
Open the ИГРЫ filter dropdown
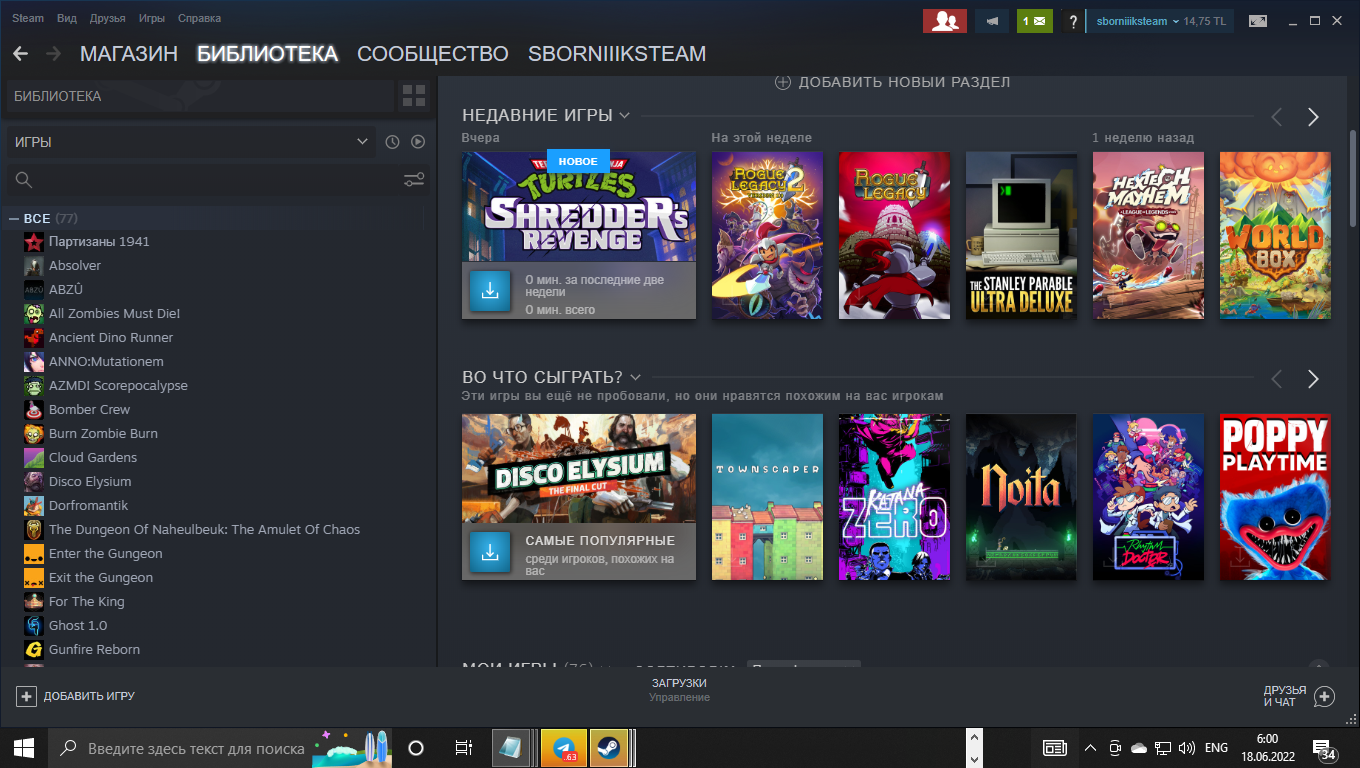coord(190,142)
